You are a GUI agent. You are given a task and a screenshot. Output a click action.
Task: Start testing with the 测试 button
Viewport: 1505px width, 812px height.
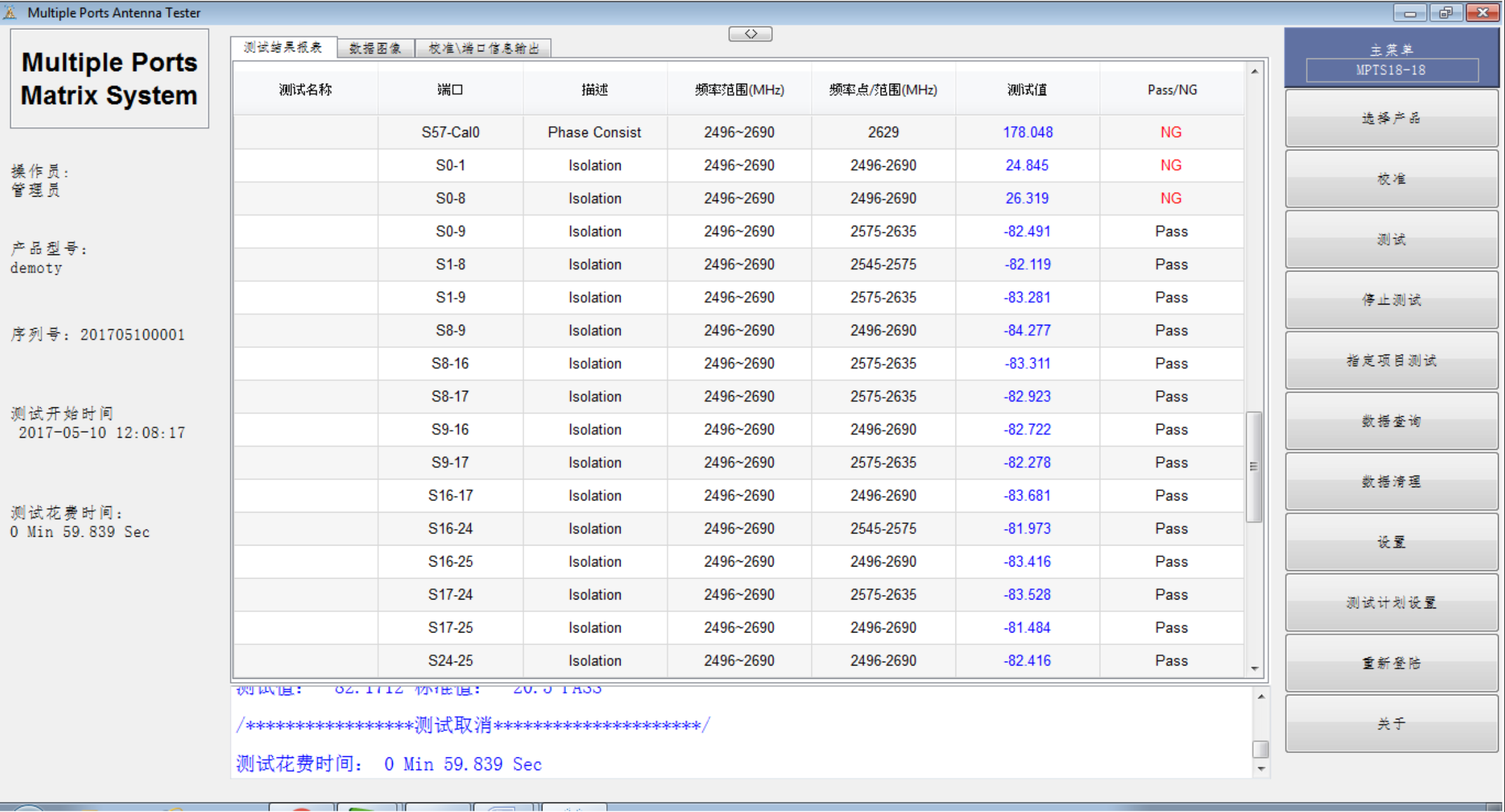(1391, 239)
